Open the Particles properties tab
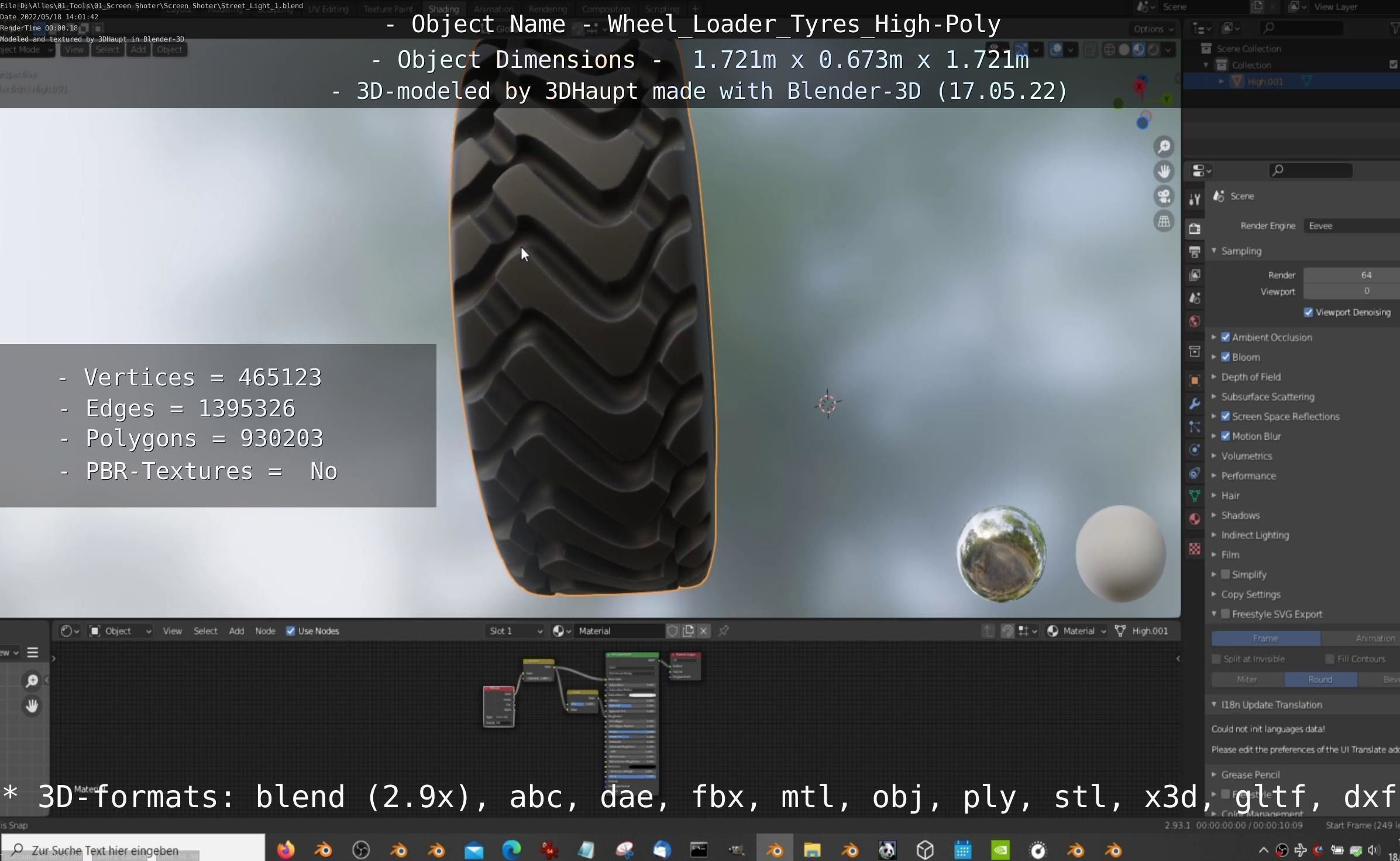Viewport: 1400px width, 861px height. (1195, 427)
